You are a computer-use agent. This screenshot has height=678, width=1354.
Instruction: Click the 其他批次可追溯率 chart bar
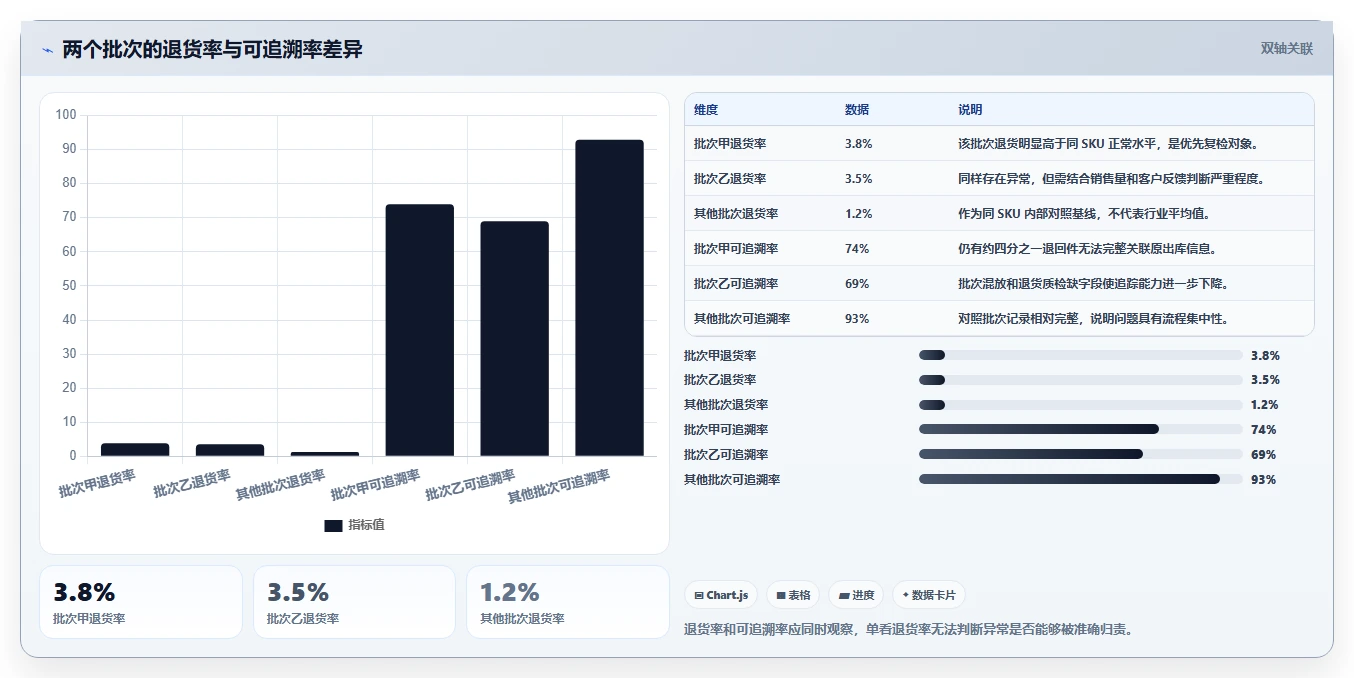(x=609, y=298)
